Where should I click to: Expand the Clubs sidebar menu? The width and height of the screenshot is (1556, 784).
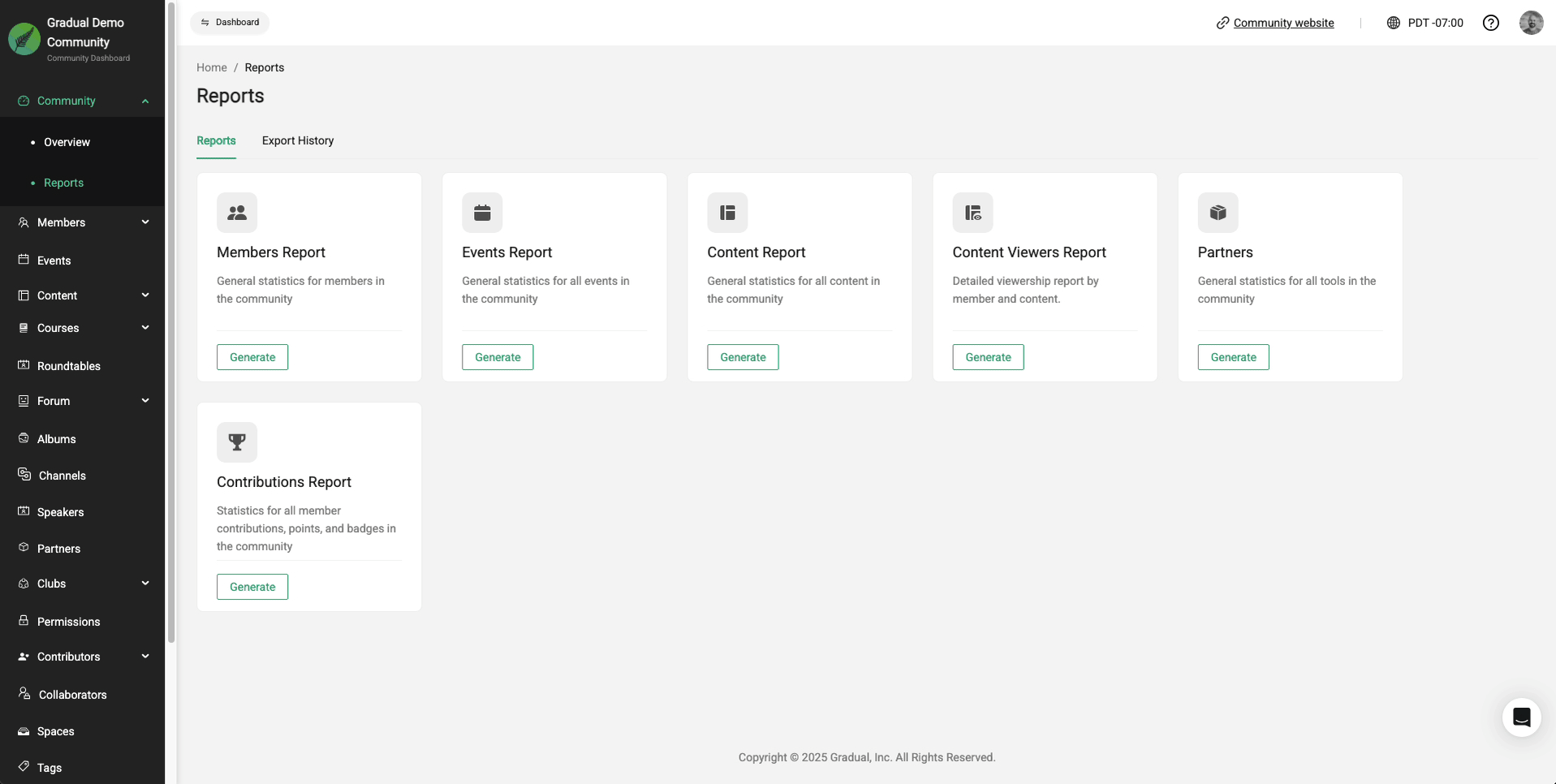[145, 584]
